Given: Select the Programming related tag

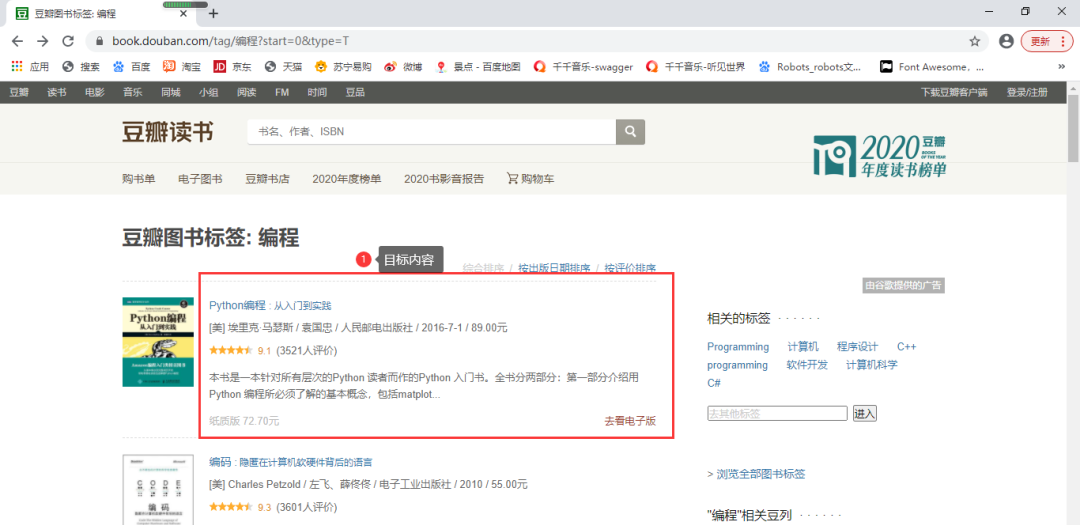Looking at the screenshot, I should 738,347.
